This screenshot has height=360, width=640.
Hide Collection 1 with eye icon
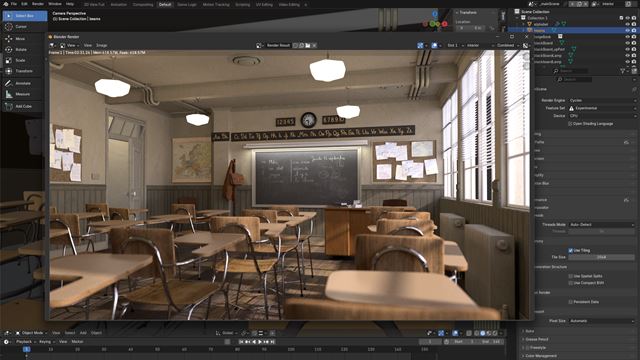627,18
